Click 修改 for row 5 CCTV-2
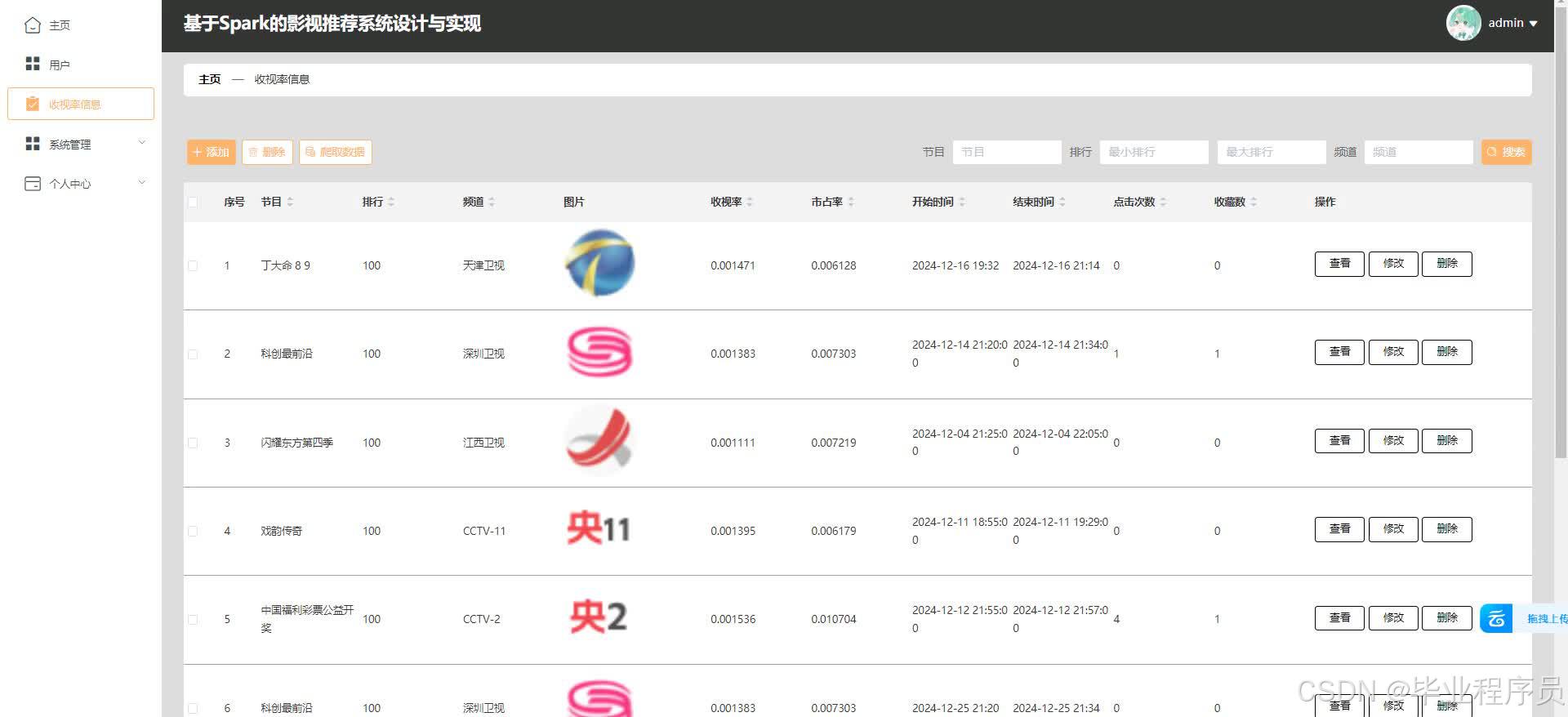The height and width of the screenshot is (717, 1568). coord(1393,618)
